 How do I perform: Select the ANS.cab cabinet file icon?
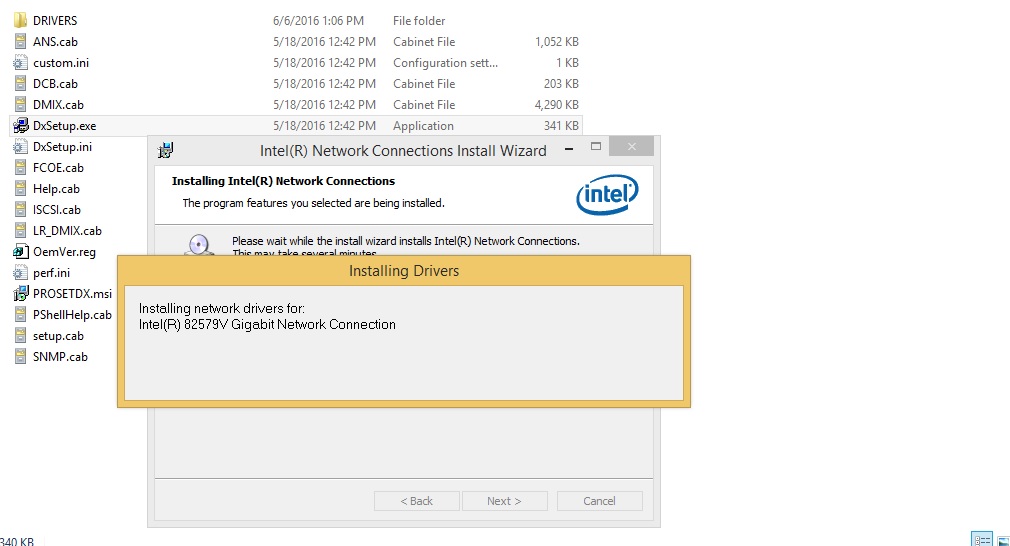[20, 42]
